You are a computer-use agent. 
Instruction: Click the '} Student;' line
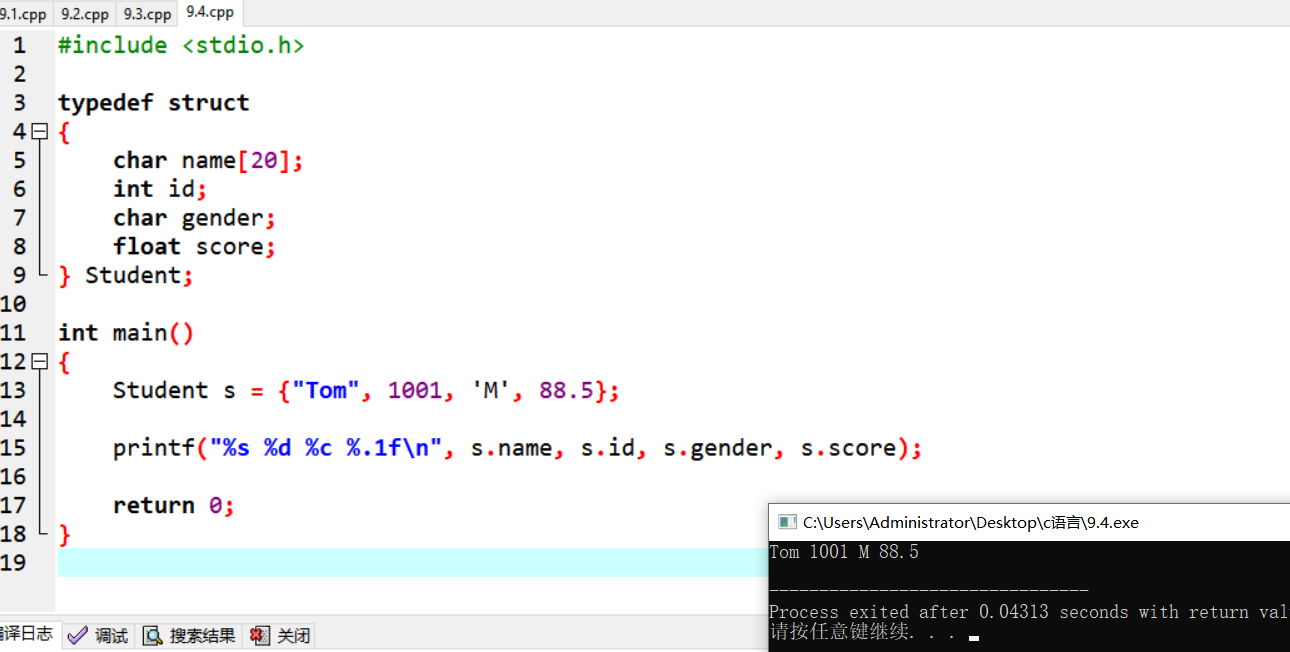point(126,275)
